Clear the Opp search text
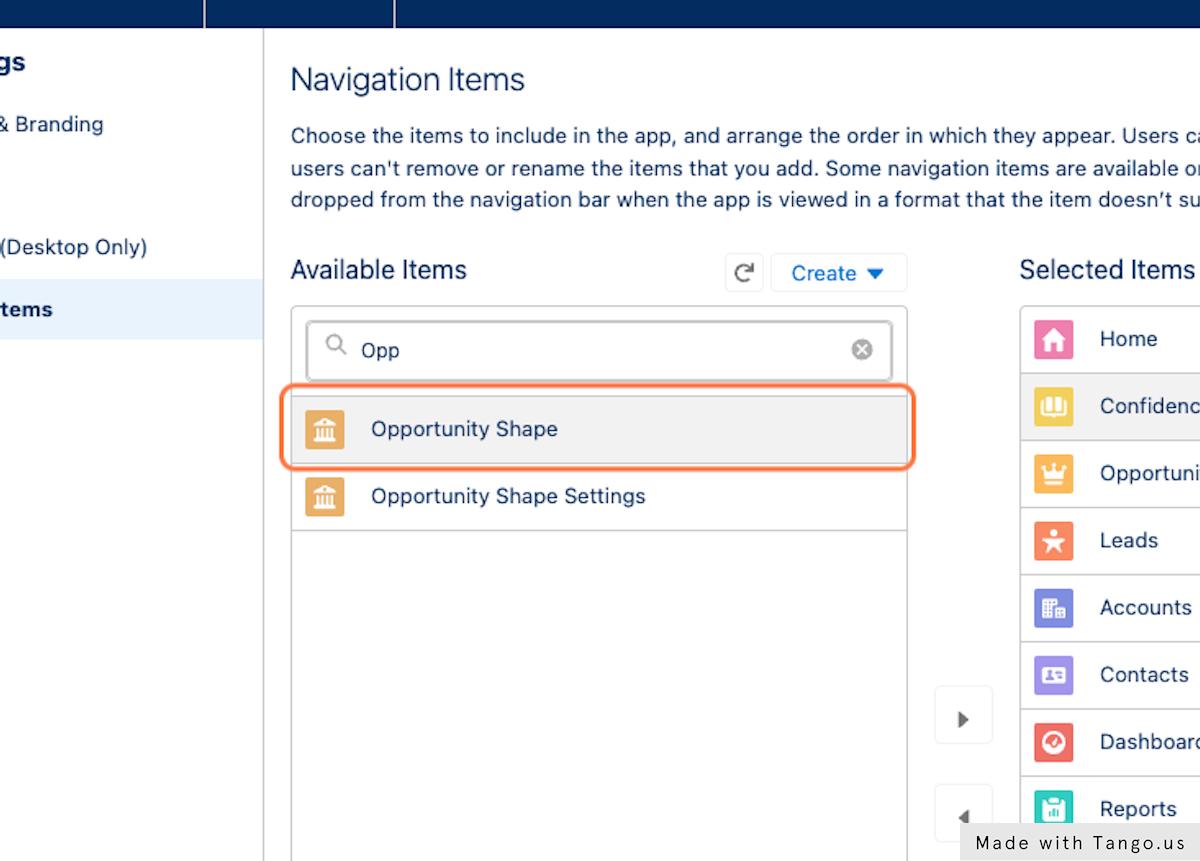Viewport: 1200px width, 861px height. pos(862,349)
